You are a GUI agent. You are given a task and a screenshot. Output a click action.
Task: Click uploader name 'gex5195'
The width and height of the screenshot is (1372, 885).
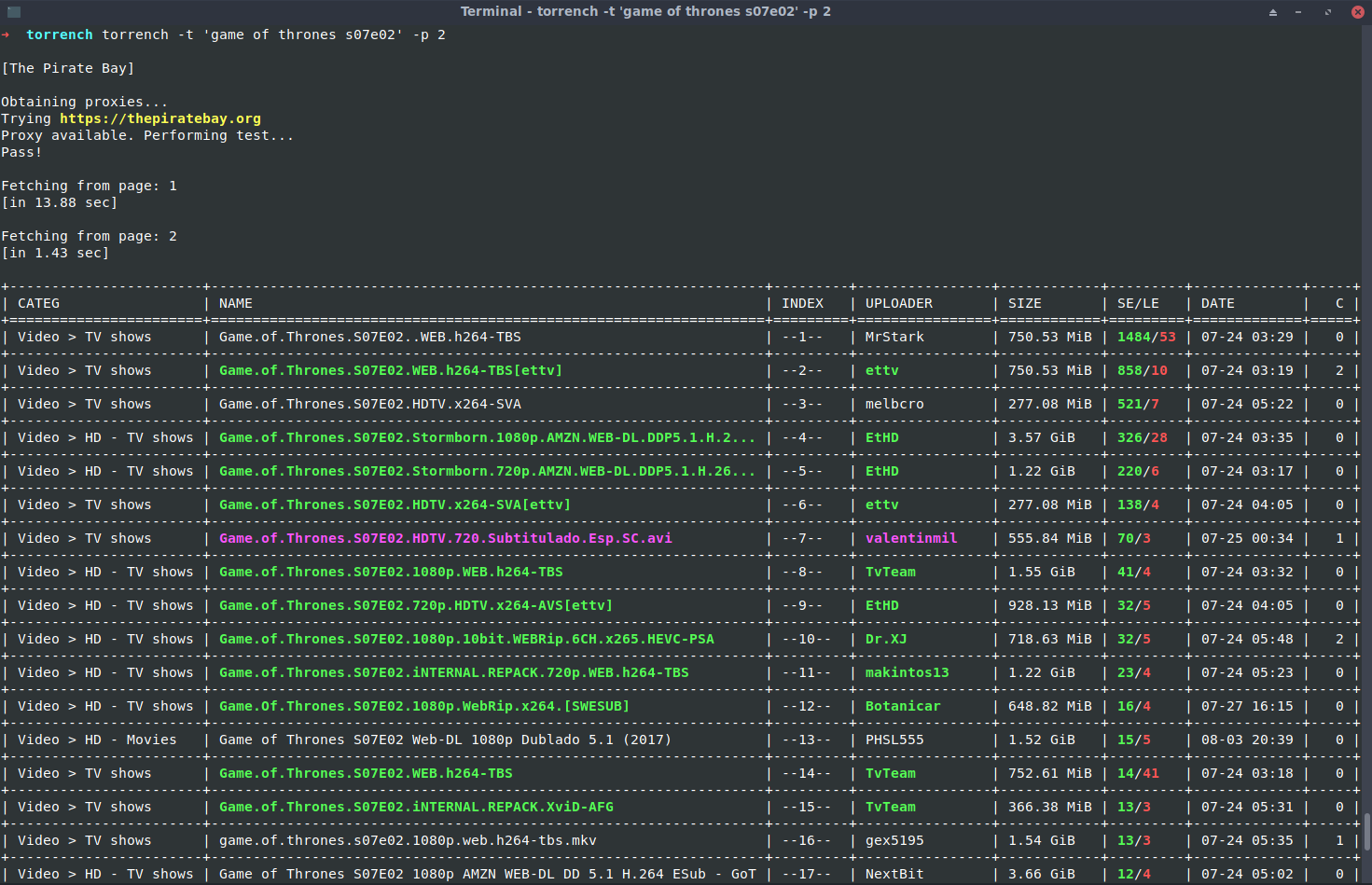click(x=894, y=840)
